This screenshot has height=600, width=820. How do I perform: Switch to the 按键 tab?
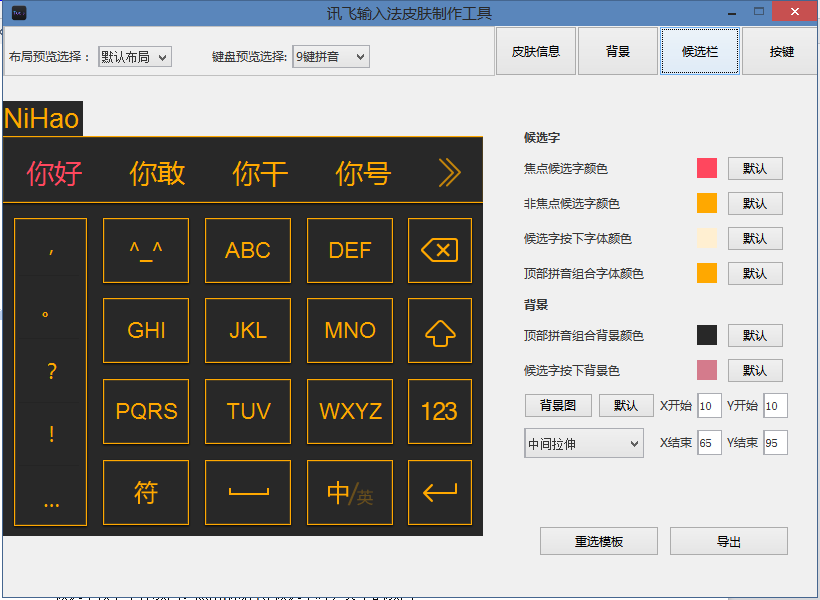[781, 52]
